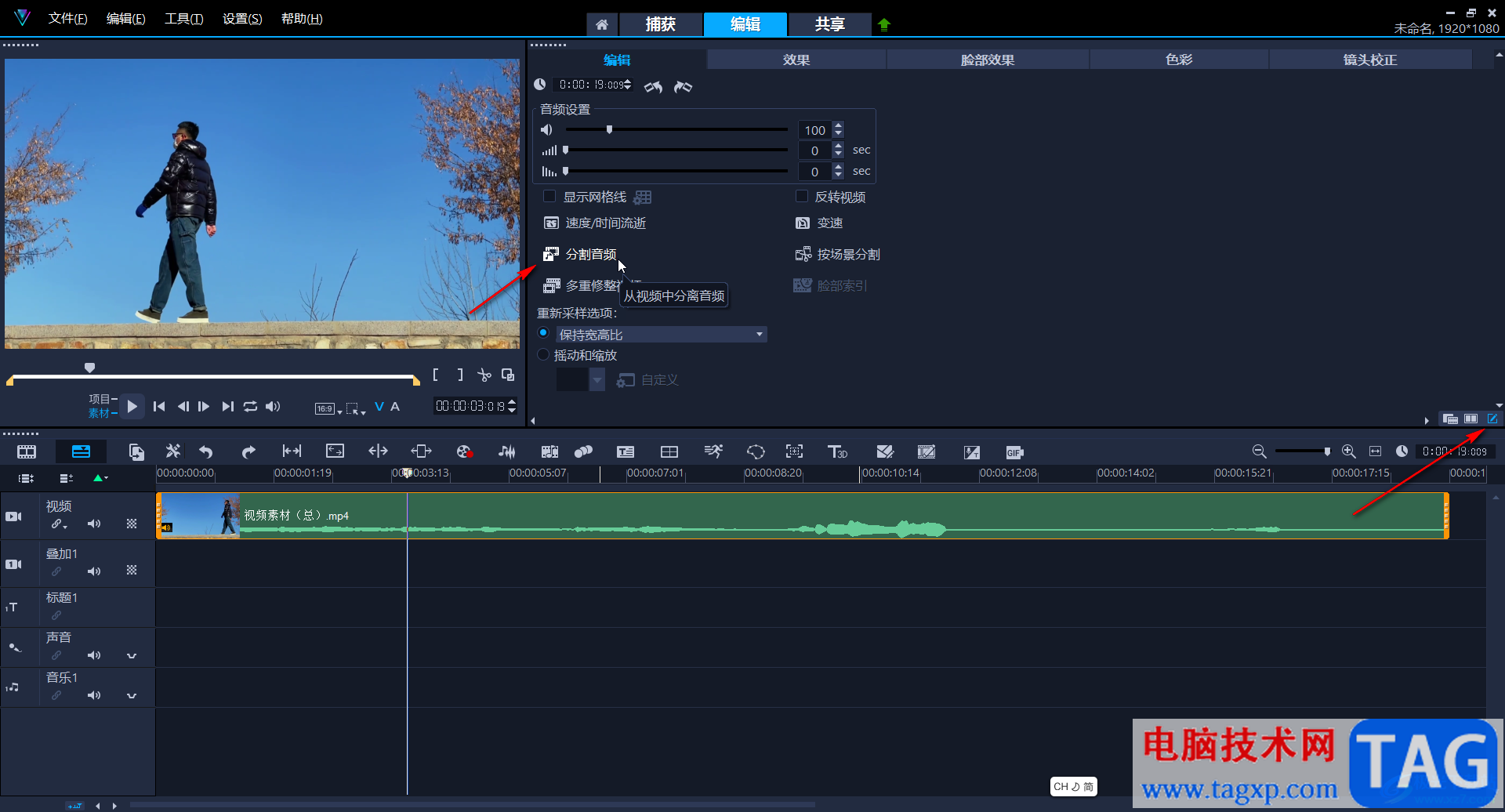Switch to the 色彩 tab
1505x812 pixels.
point(1178,60)
